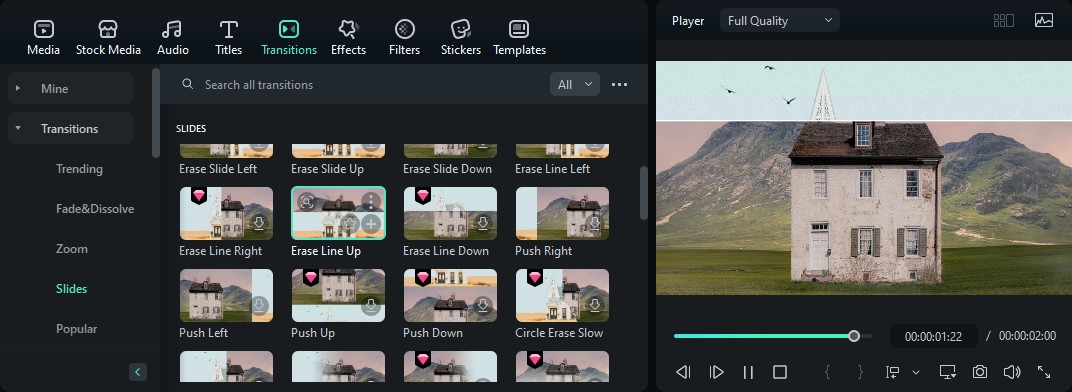1072x392 pixels.
Task: Take a snapshot with the camera icon
Action: [980, 372]
